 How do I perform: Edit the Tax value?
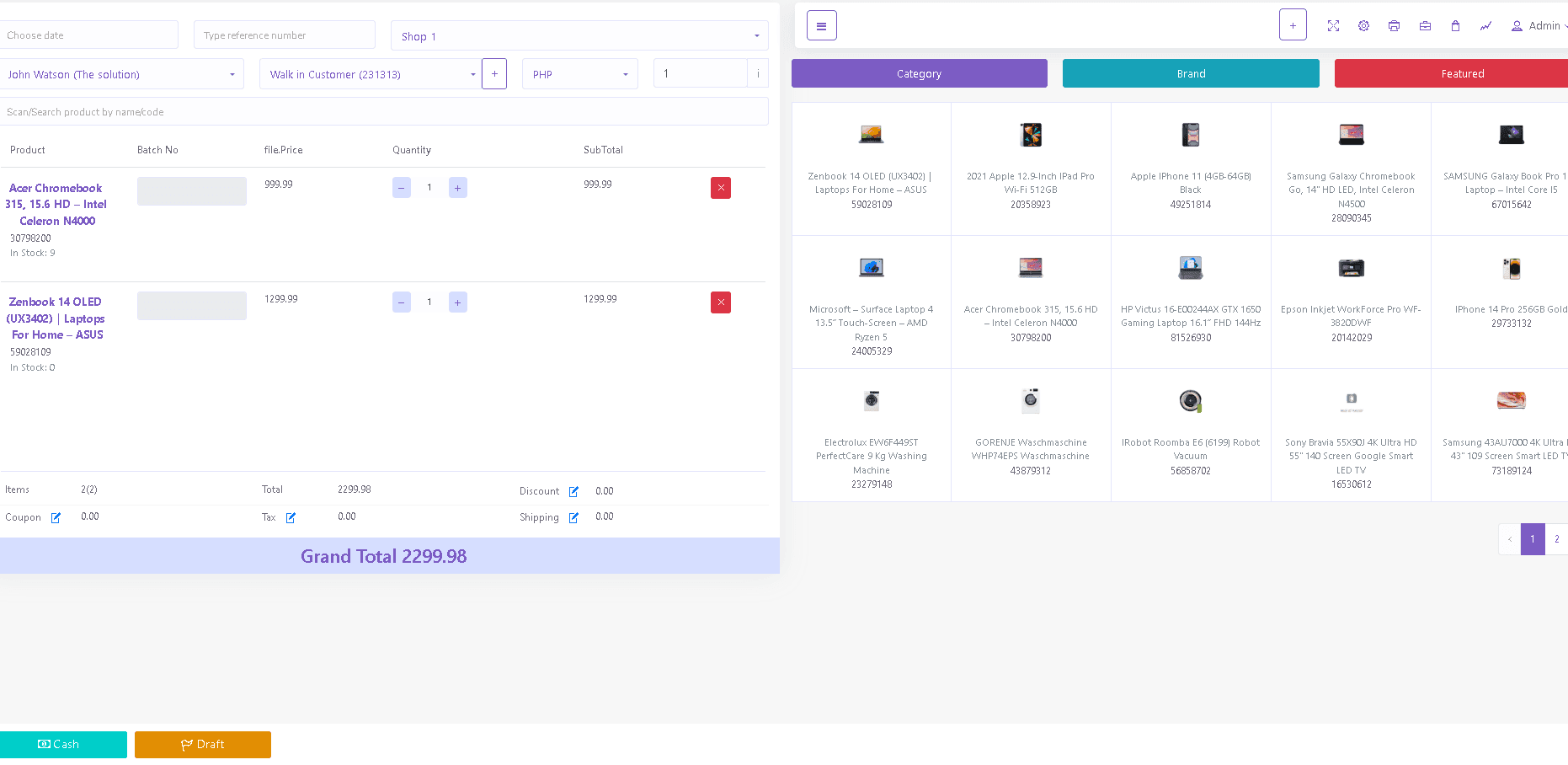point(291,517)
